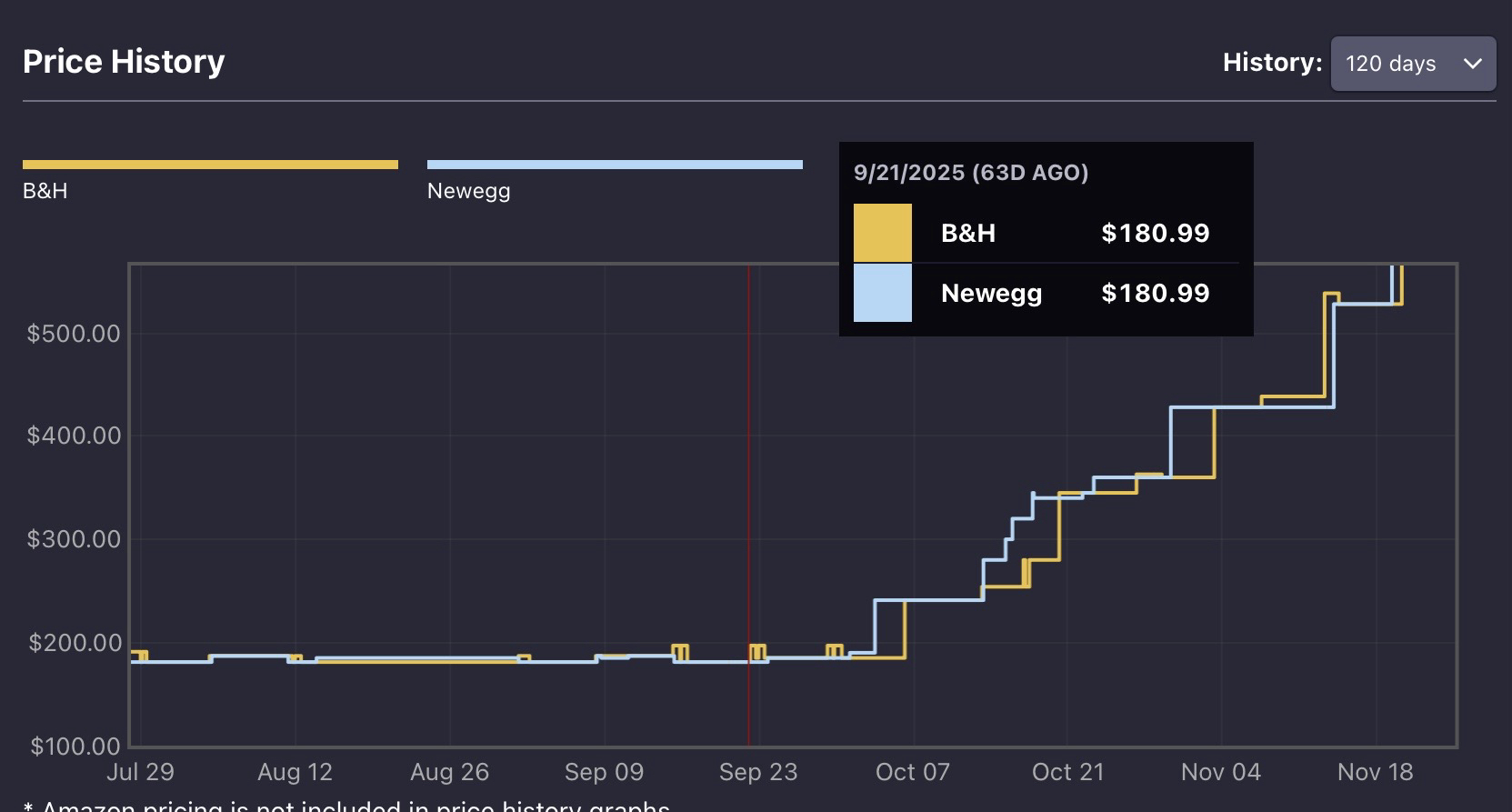Viewport: 1512px width, 812px height.
Task: Click the Oct 07 x-axis date label
Action: pyautogui.click(x=912, y=772)
